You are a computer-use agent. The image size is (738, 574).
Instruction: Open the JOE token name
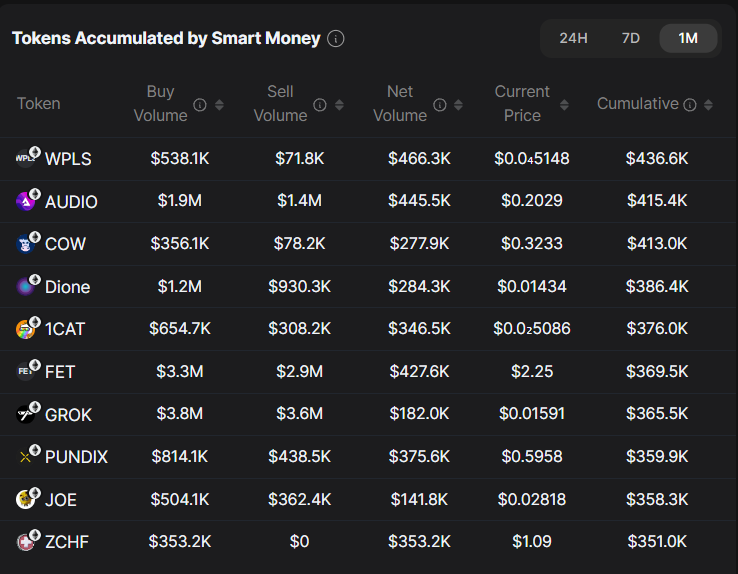61,500
